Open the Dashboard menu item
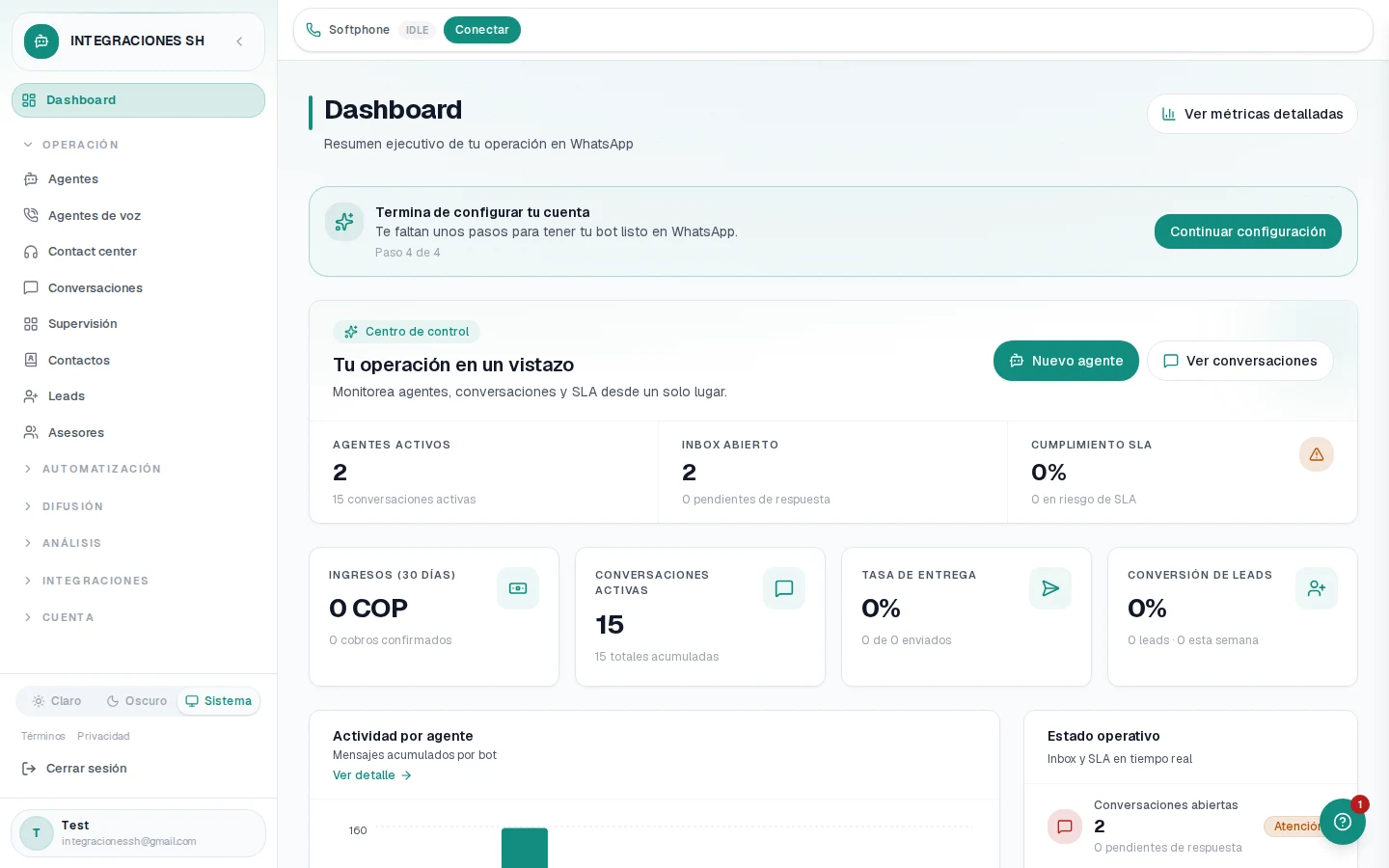 138,100
